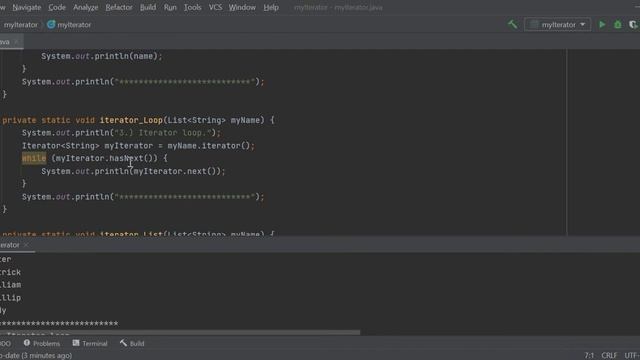Click the "liam" output line in console
The height and width of the screenshot is (360, 640).
[x=11, y=285]
